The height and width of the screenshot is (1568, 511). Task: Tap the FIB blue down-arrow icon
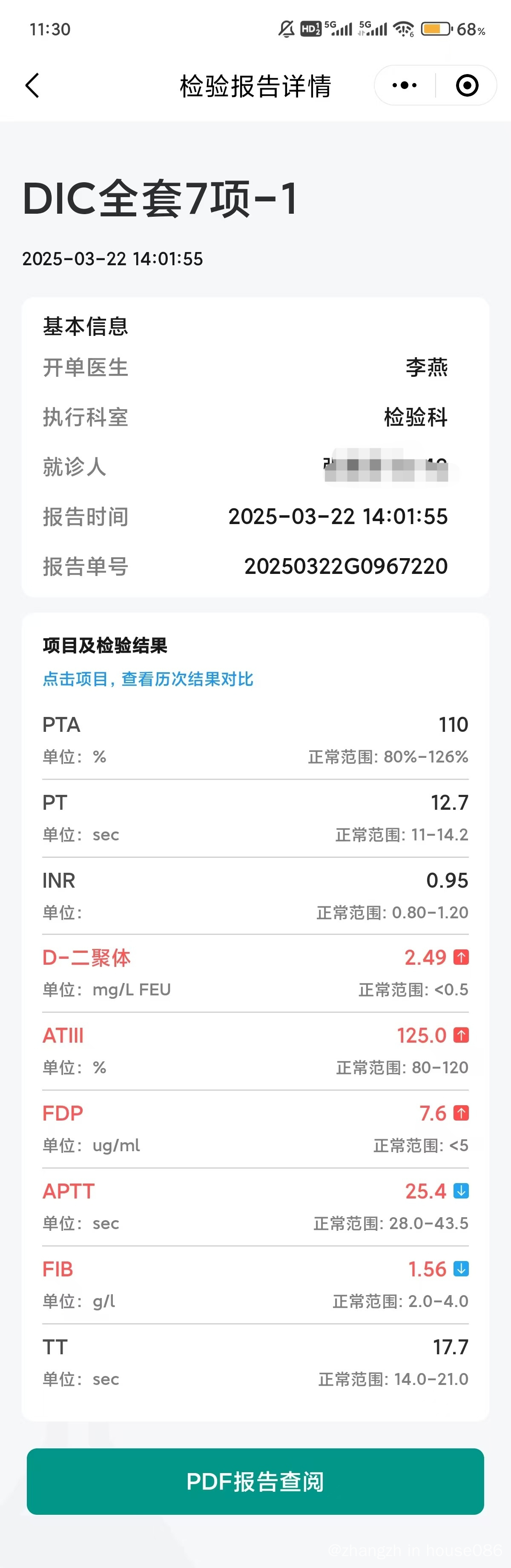pos(462,1269)
